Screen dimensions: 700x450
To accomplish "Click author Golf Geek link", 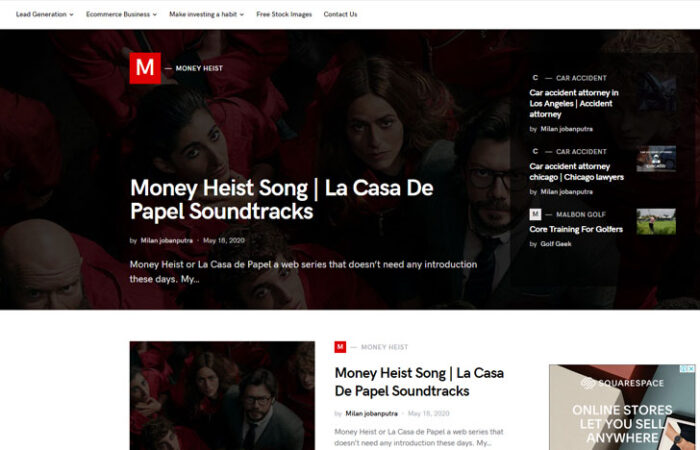I will [x=556, y=244].
